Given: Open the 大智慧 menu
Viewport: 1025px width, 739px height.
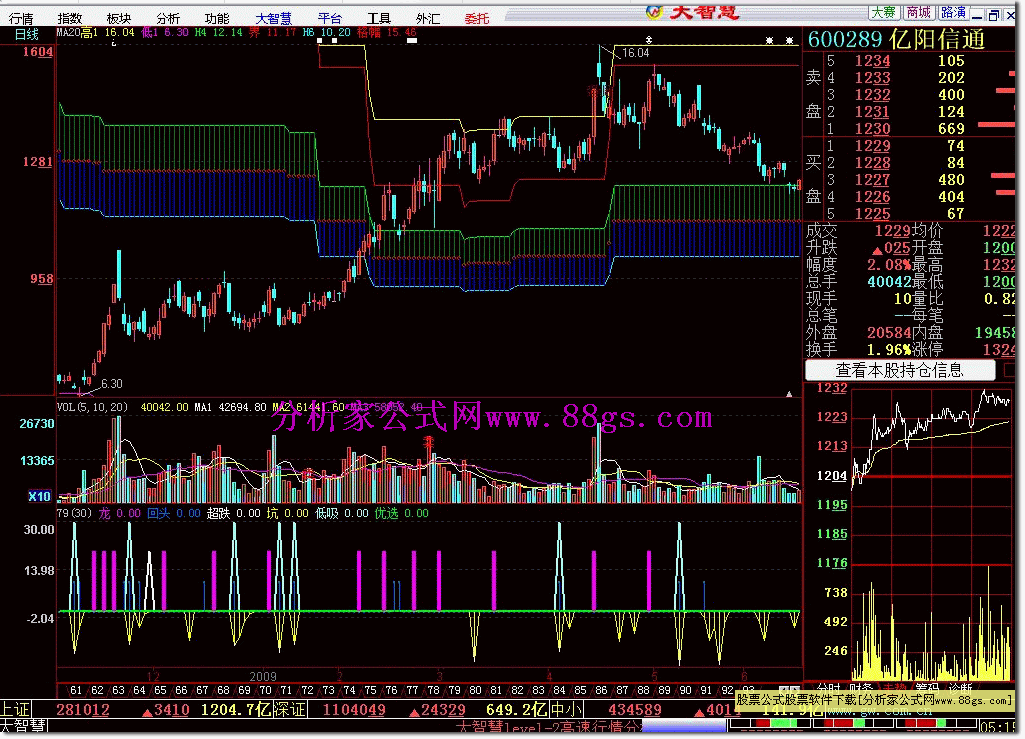Looking at the screenshot, I should (273, 18).
